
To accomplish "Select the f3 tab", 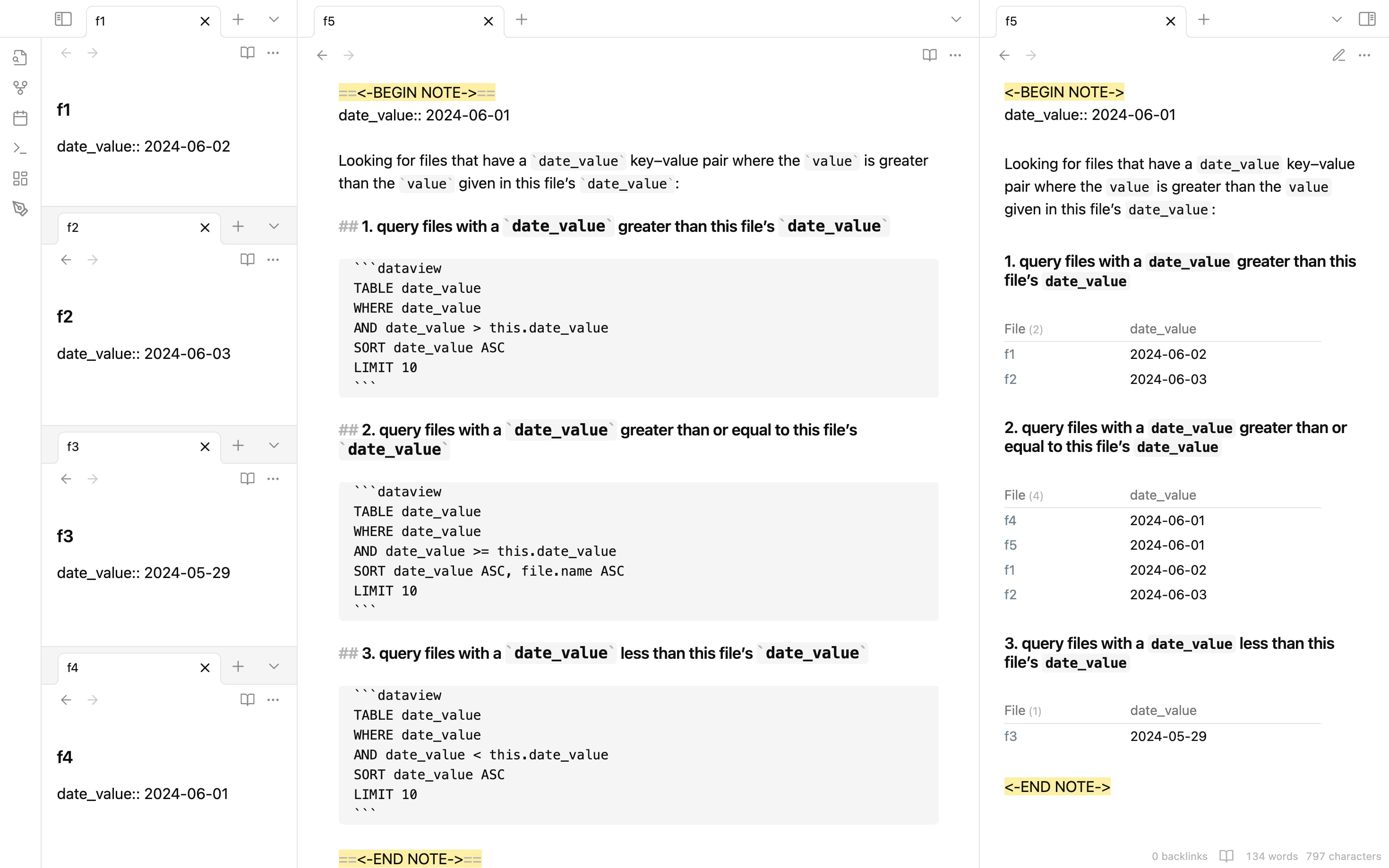I will pyautogui.click(x=139, y=447).
